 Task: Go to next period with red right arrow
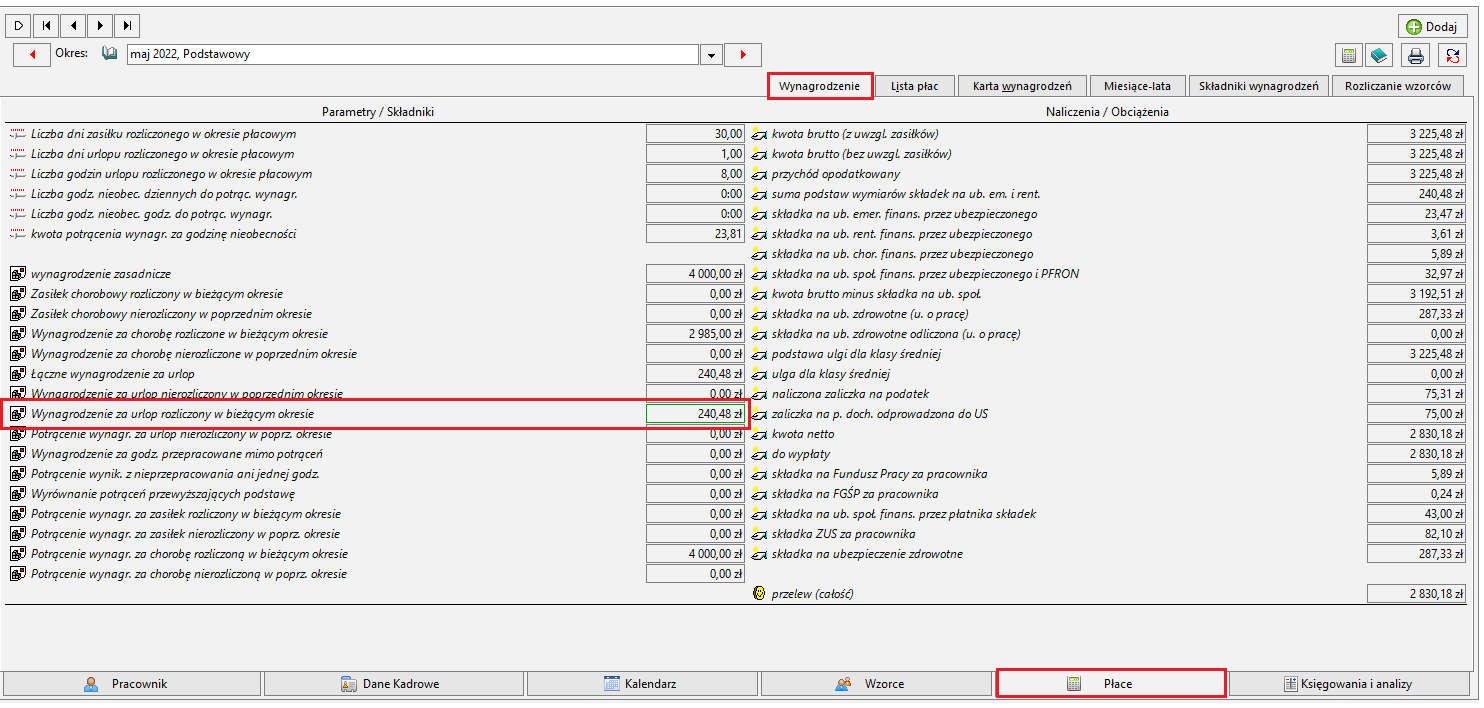click(x=743, y=54)
